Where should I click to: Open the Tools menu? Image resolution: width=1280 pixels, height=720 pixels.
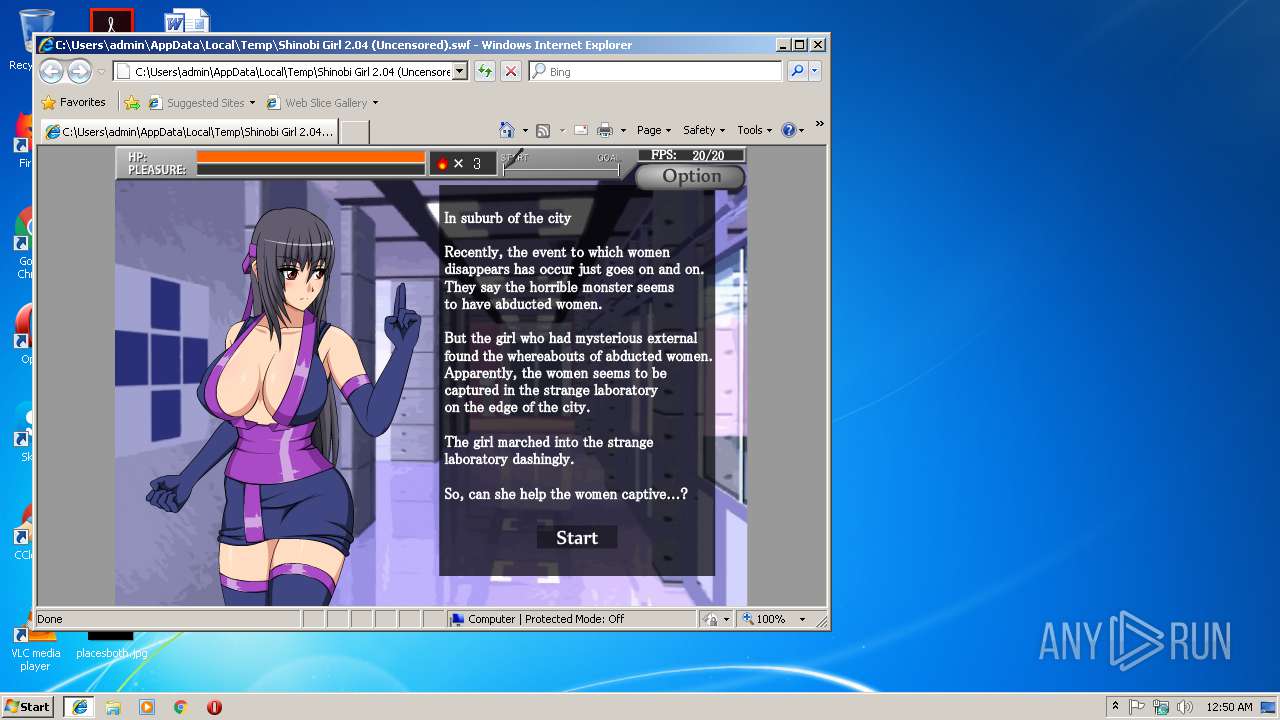pos(755,130)
